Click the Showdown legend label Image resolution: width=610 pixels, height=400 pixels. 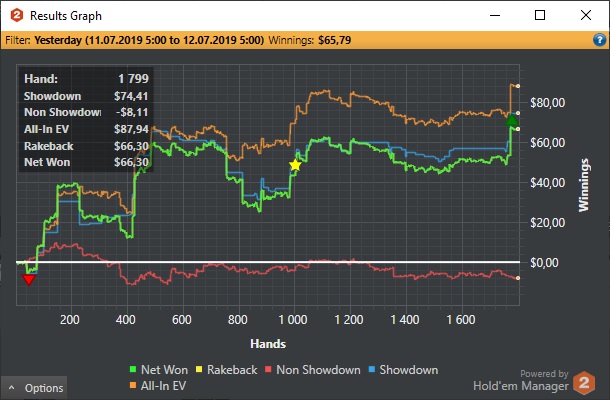pyautogui.click(x=408, y=370)
